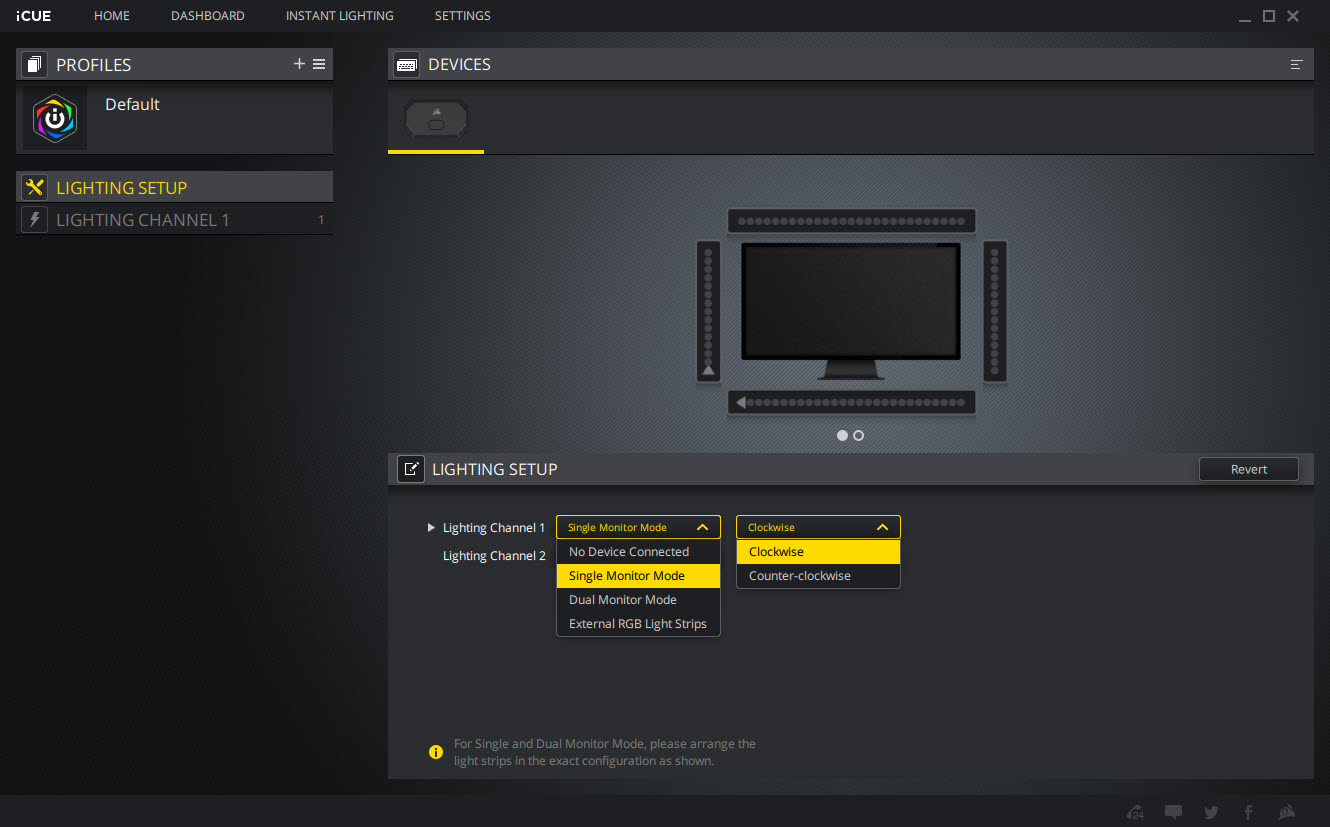Click the top LED strip in preview
Screen dimensions: 1330x827
pos(851,221)
